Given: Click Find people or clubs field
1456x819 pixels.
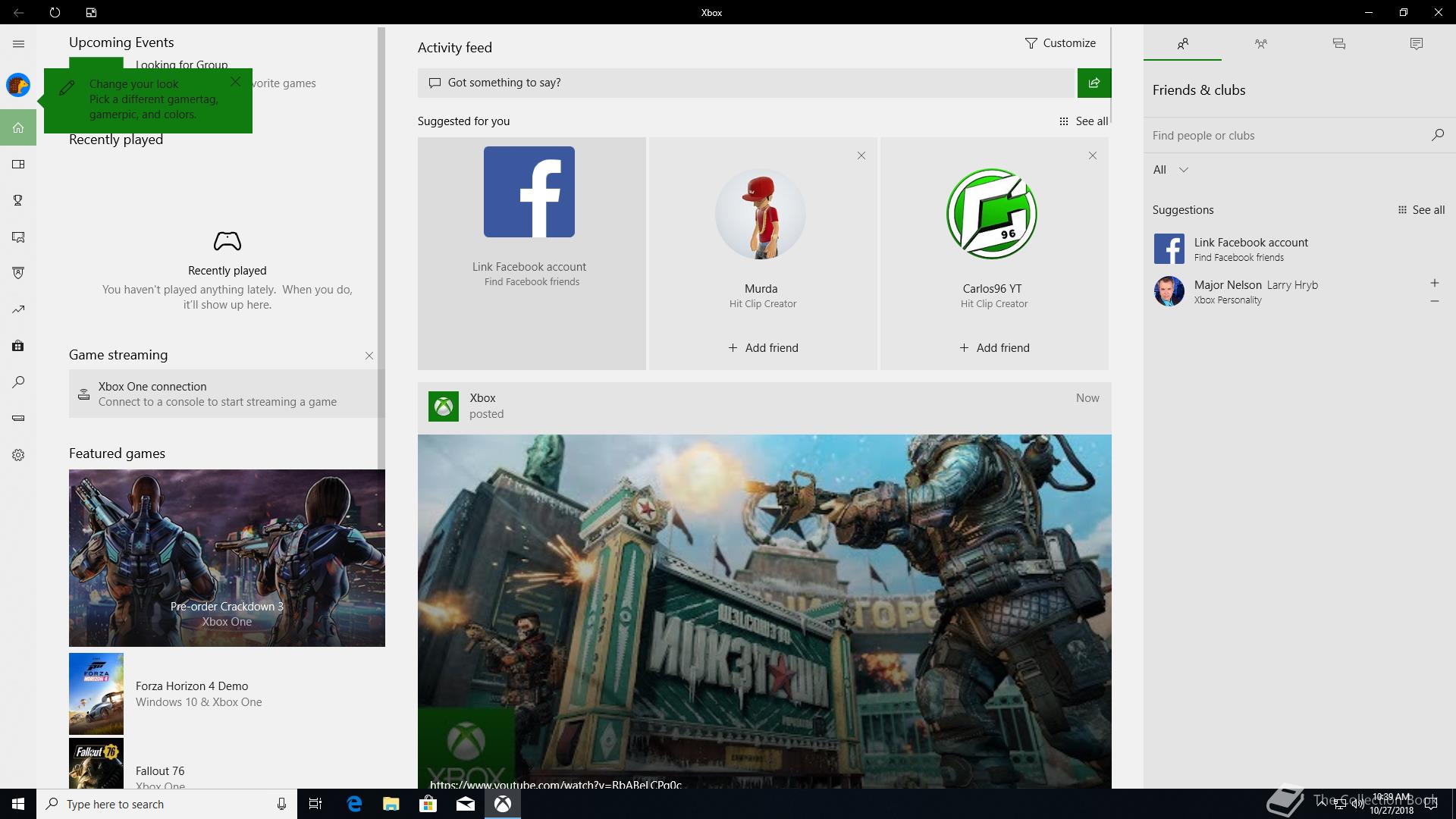Looking at the screenshot, I should pos(1289,136).
